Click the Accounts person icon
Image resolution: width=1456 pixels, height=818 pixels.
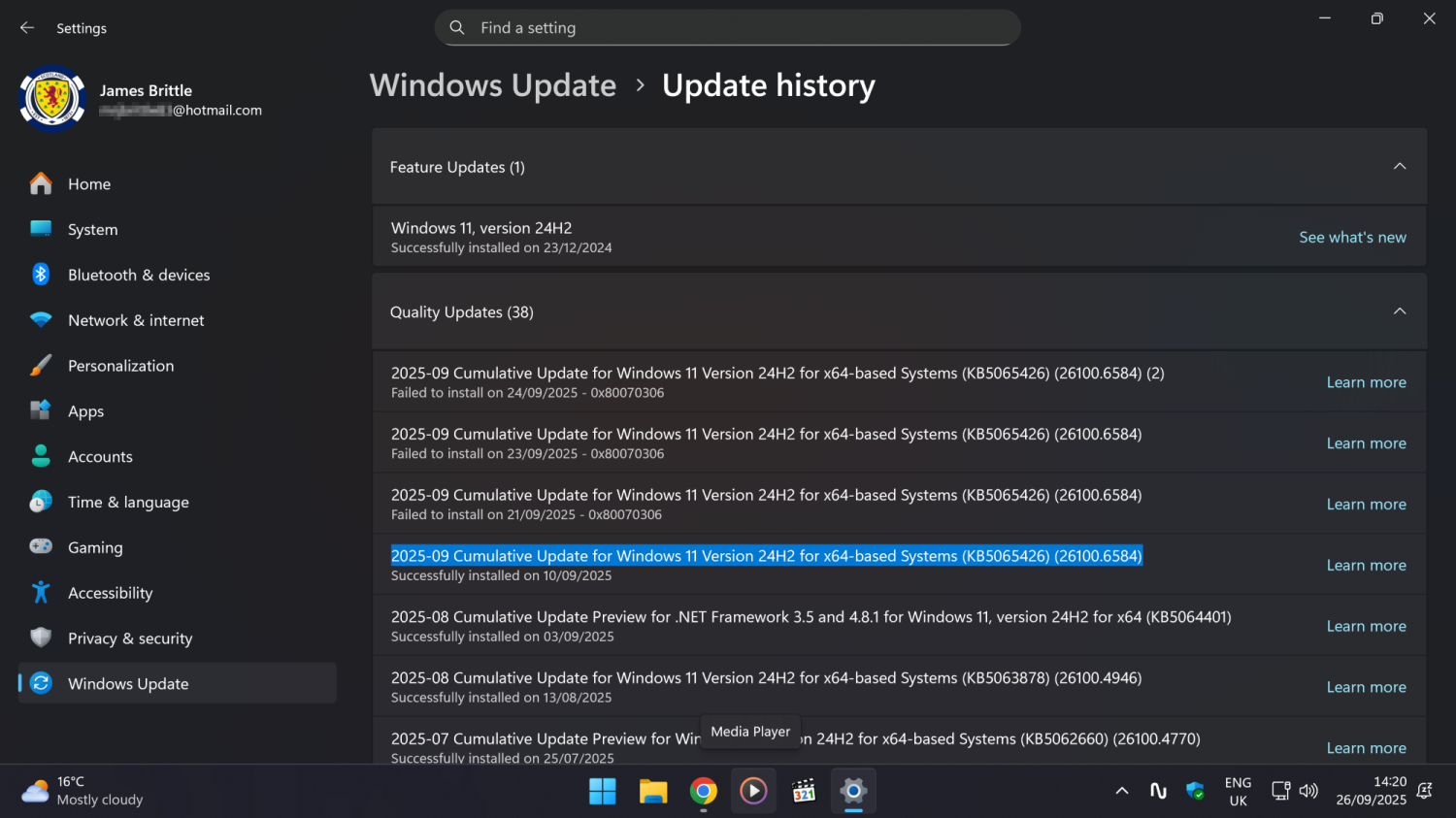[41, 456]
